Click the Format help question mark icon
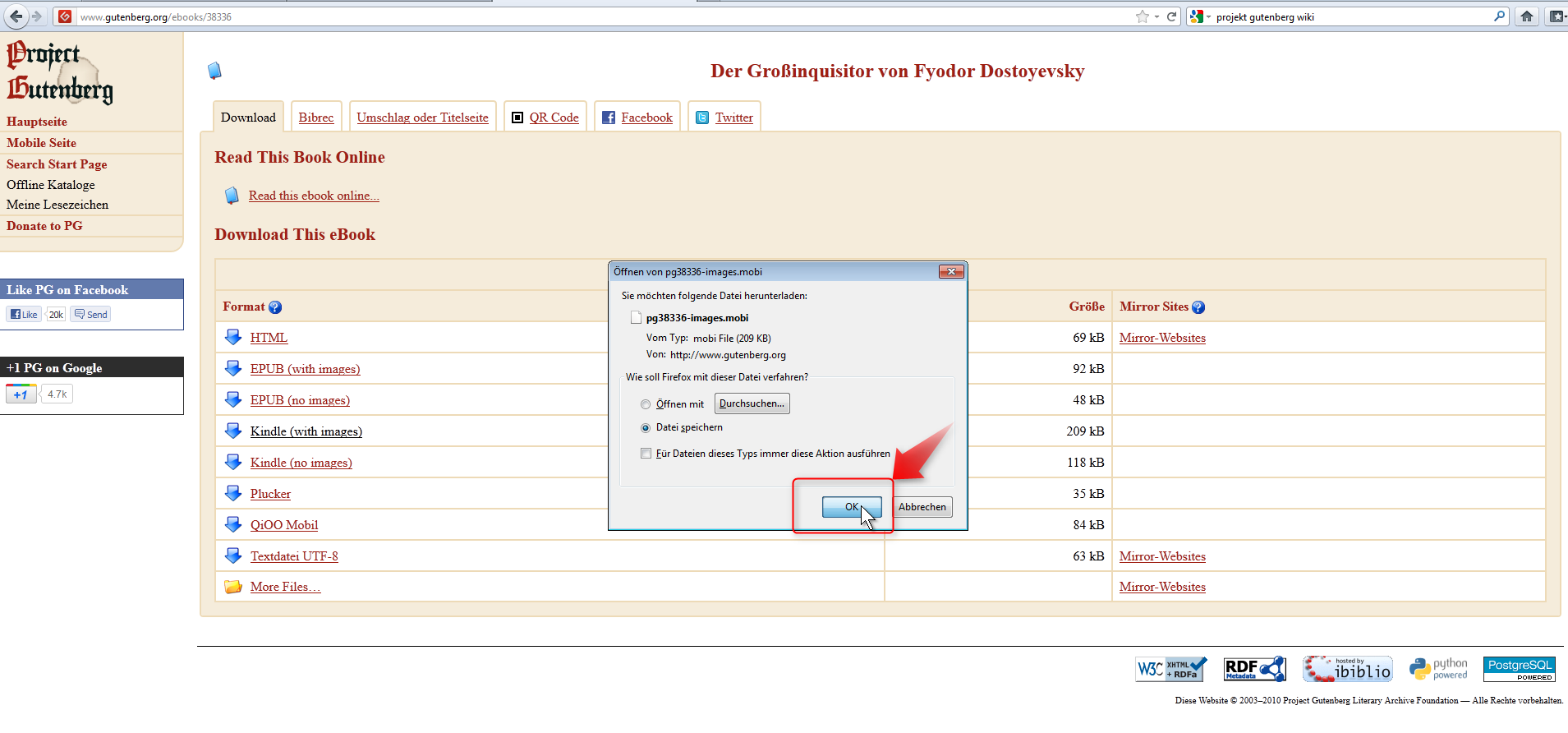 coord(275,307)
